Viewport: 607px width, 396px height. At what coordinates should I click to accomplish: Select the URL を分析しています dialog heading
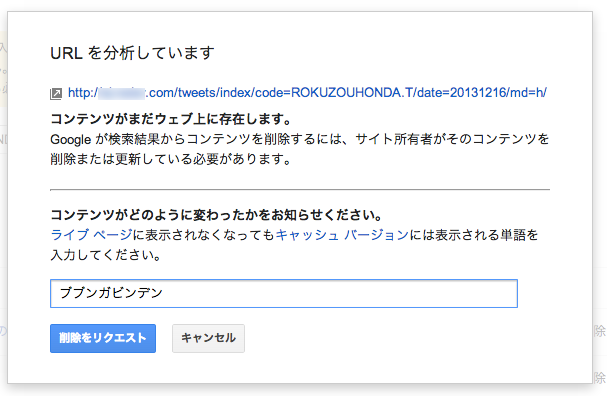132,53
